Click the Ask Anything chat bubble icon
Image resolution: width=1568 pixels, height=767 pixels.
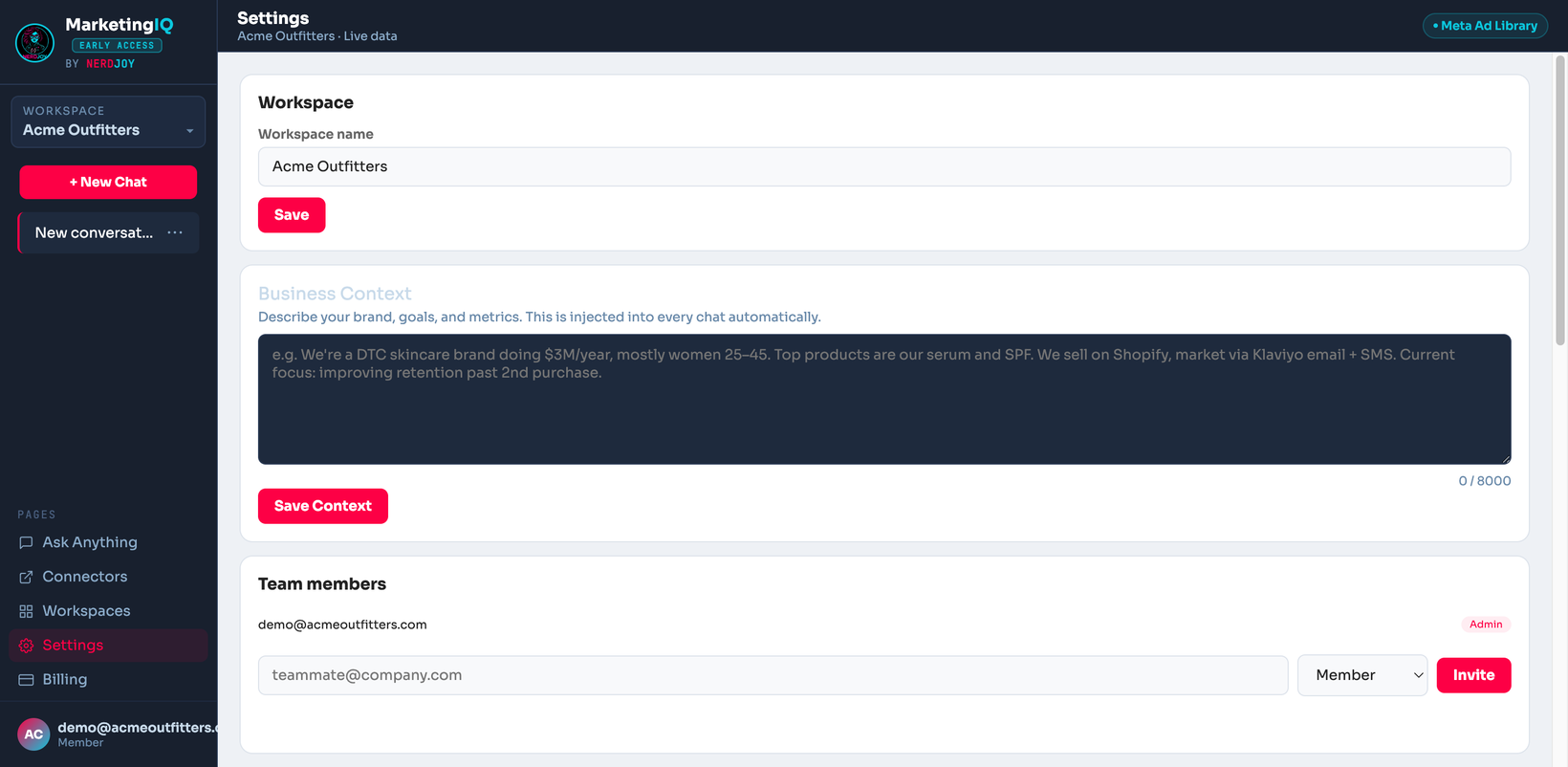[26, 542]
